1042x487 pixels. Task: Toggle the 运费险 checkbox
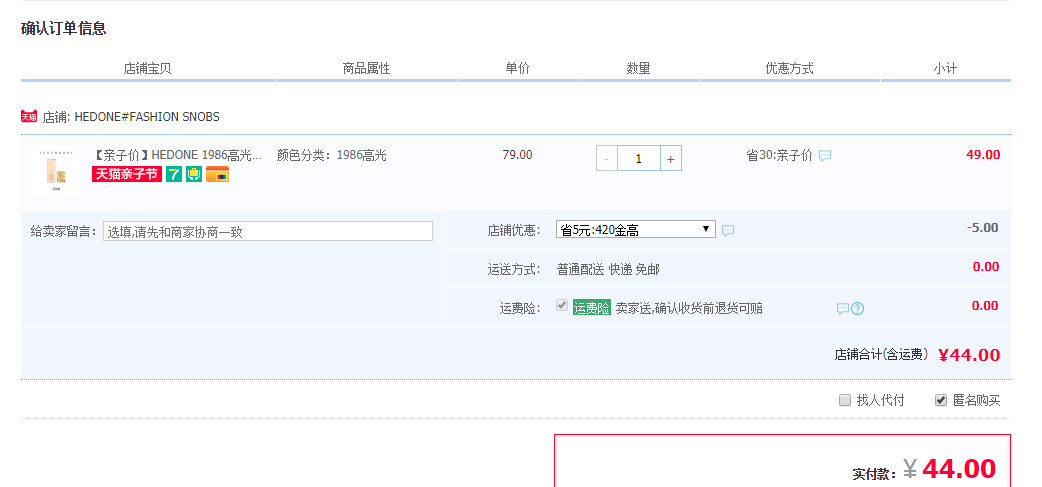coord(562,306)
